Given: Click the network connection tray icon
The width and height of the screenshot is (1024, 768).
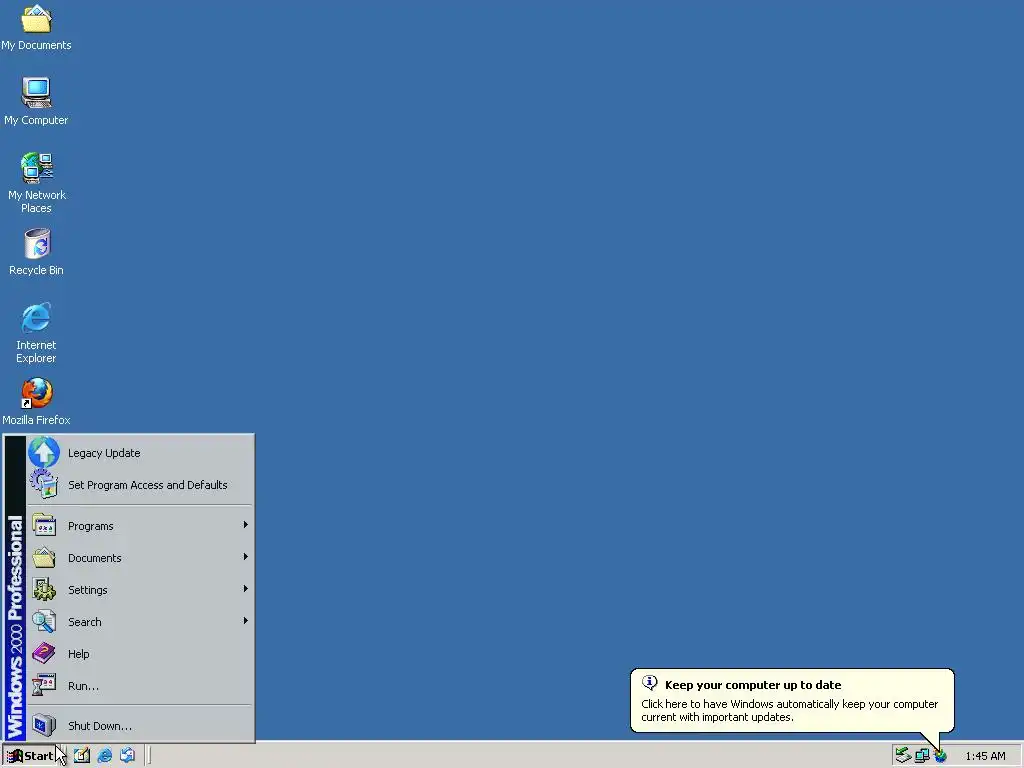Looking at the screenshot, I should pos(922,756).
